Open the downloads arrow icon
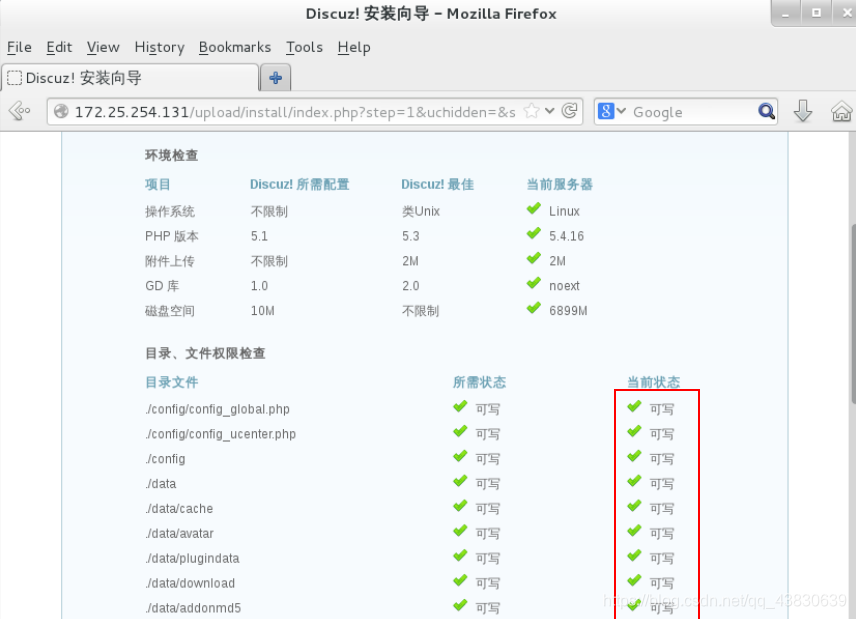 click(x=802, y=111)
